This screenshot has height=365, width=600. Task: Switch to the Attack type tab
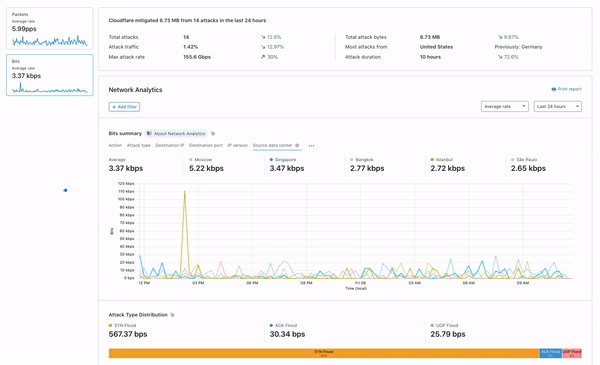[x=139, y=145]
